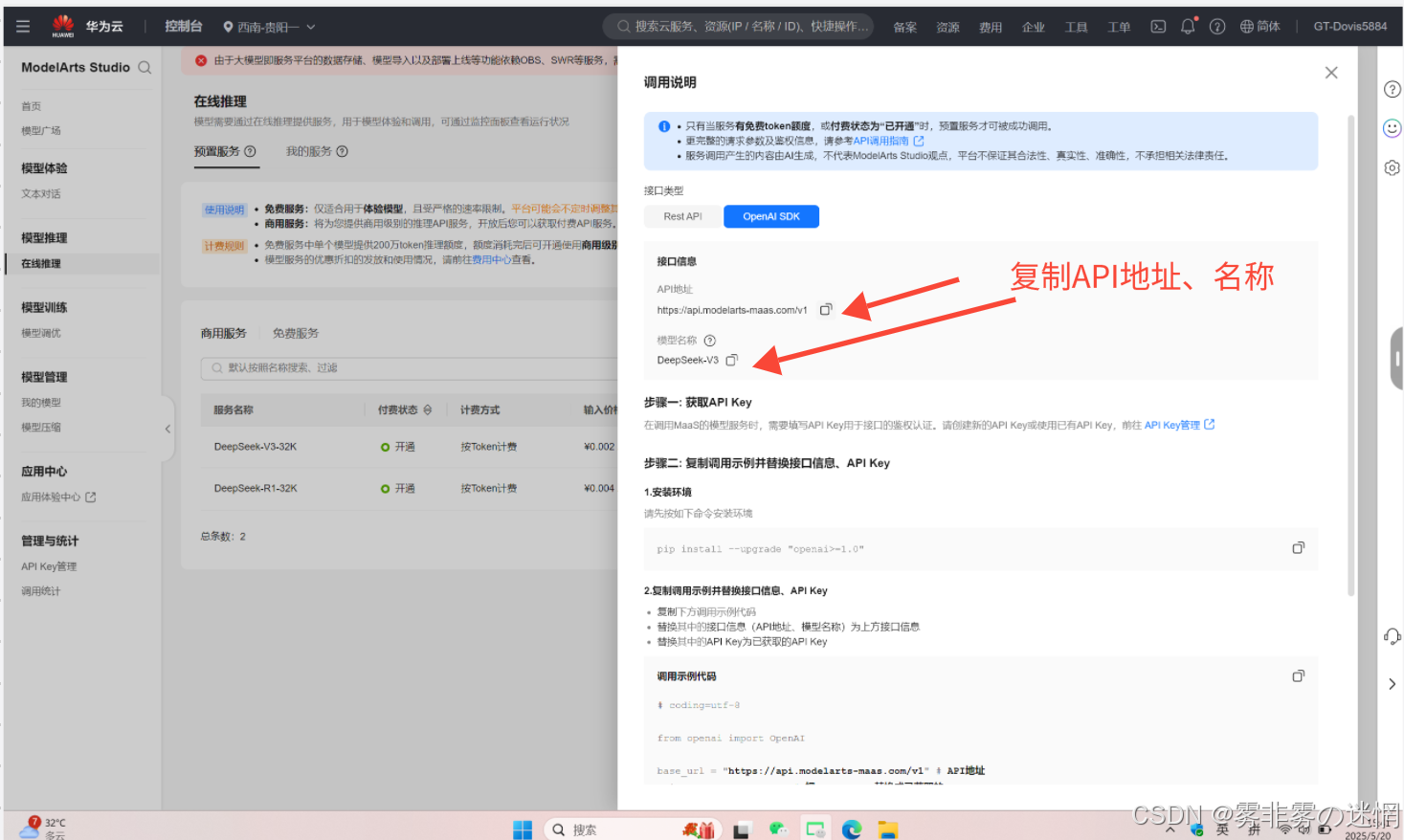Open 模型广场 in sidebar

pos(41,131)
